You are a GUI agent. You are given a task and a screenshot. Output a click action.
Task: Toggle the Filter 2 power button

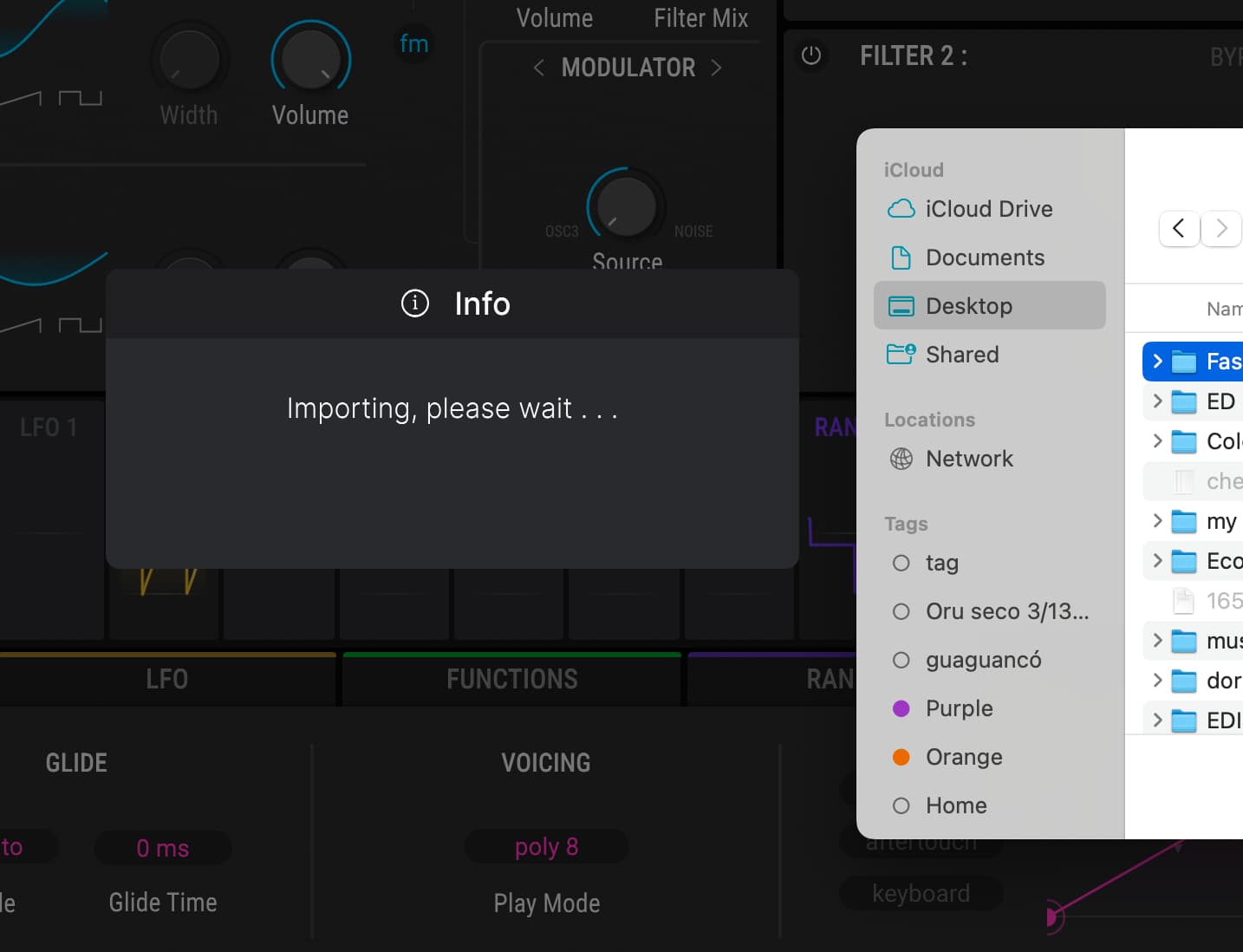tap(811, 56)
